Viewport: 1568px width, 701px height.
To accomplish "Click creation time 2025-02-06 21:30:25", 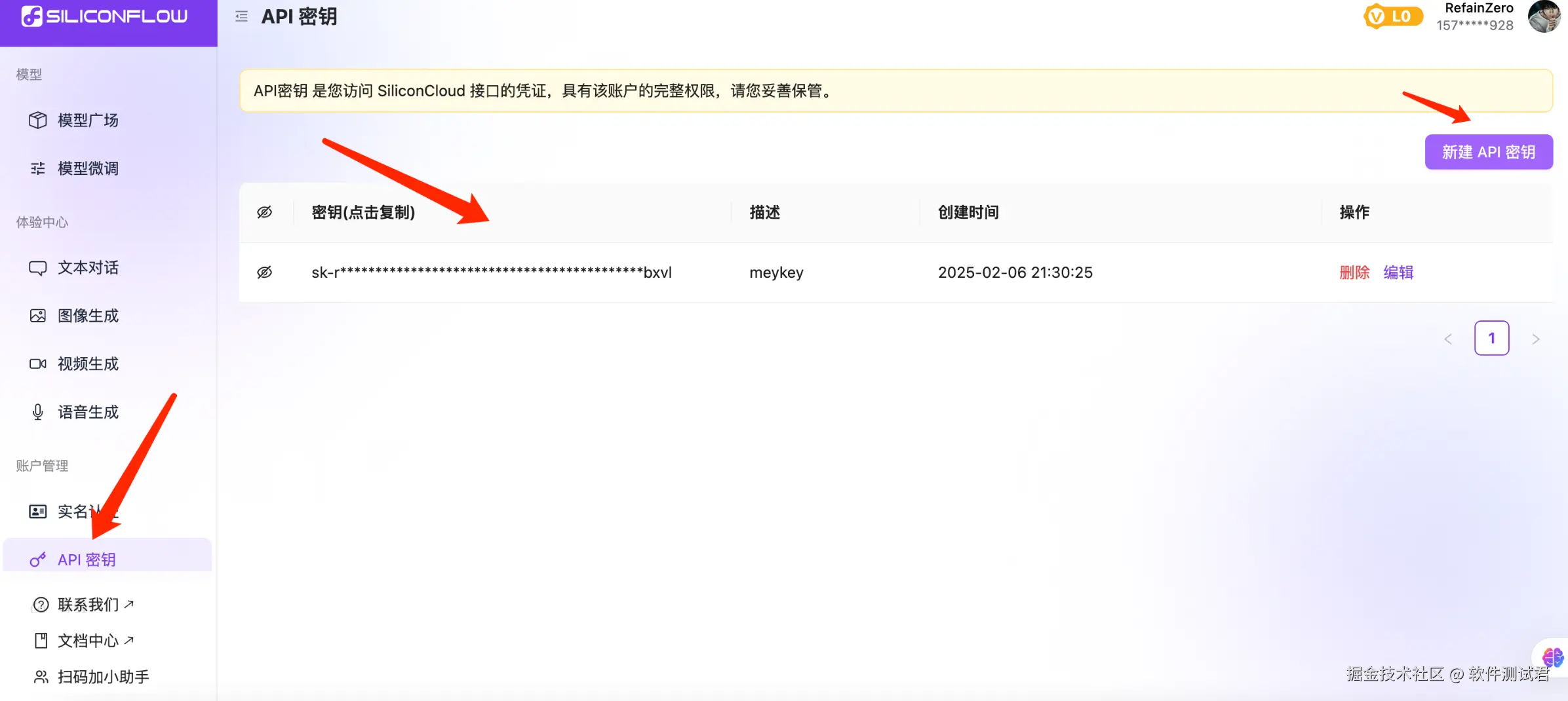I will (x=1015, y=273).
